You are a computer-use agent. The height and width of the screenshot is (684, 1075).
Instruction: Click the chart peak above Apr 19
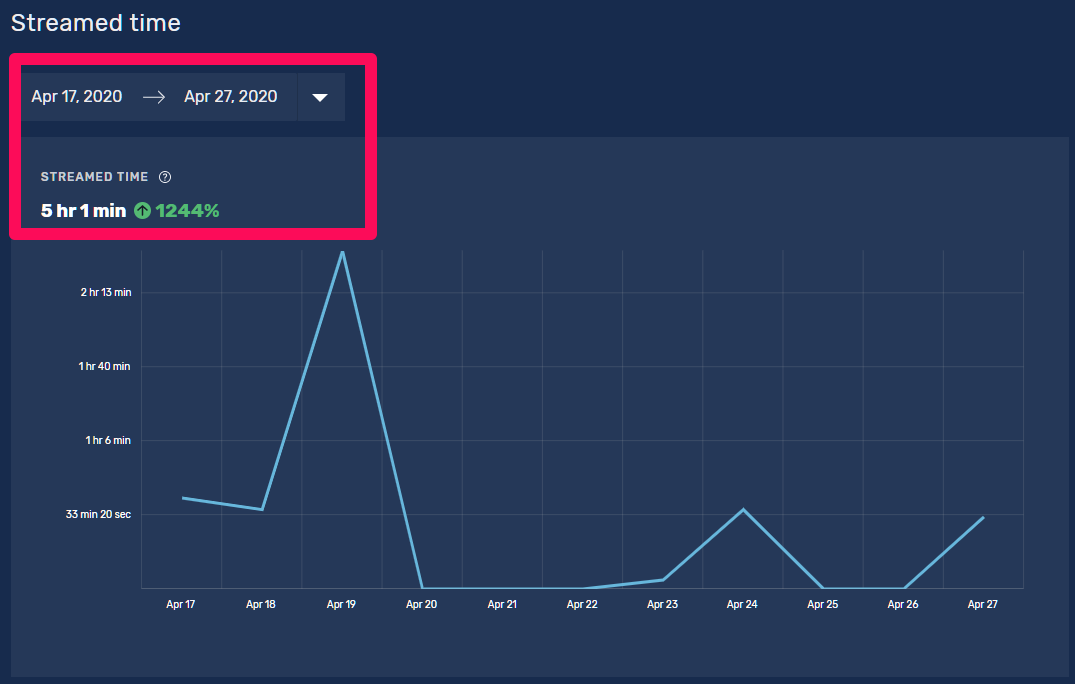pos(342,252)
